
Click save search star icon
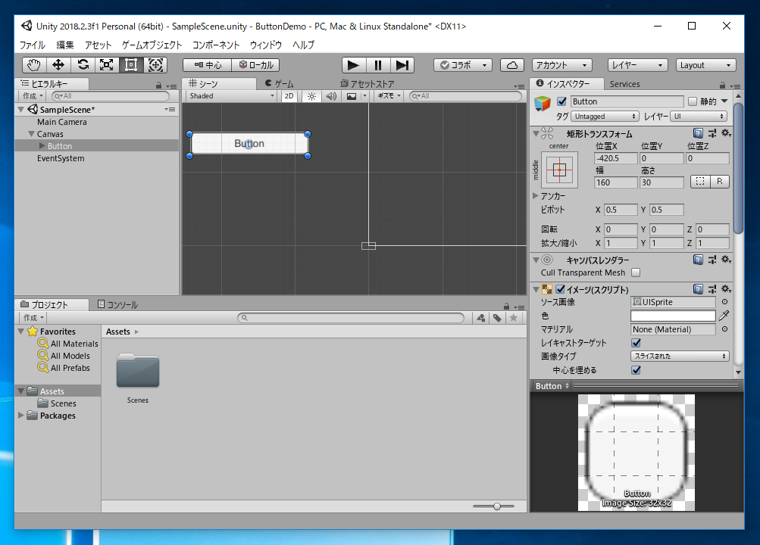click(513, 318)
